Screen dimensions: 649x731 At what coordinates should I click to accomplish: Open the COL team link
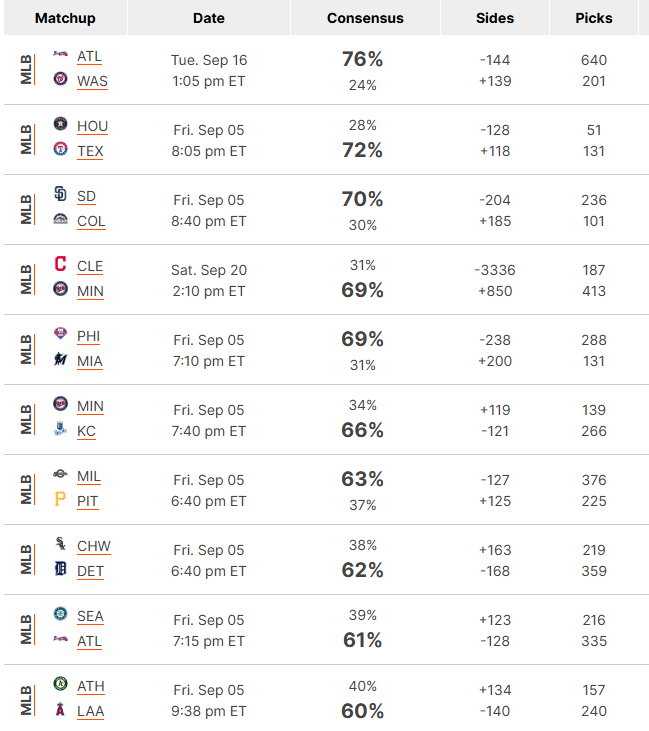[91, 221]
